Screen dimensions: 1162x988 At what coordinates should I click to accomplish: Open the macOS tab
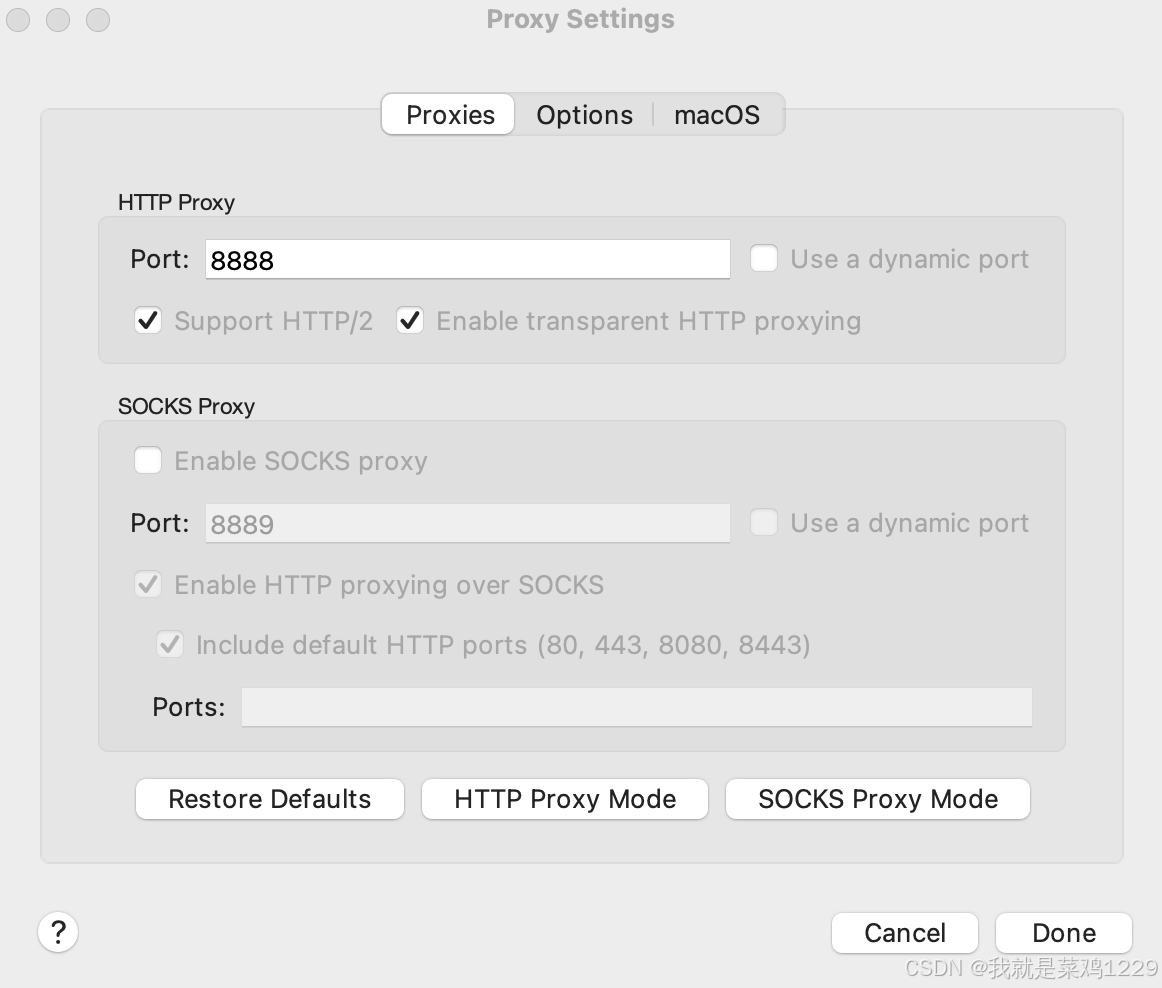point(717,115)
